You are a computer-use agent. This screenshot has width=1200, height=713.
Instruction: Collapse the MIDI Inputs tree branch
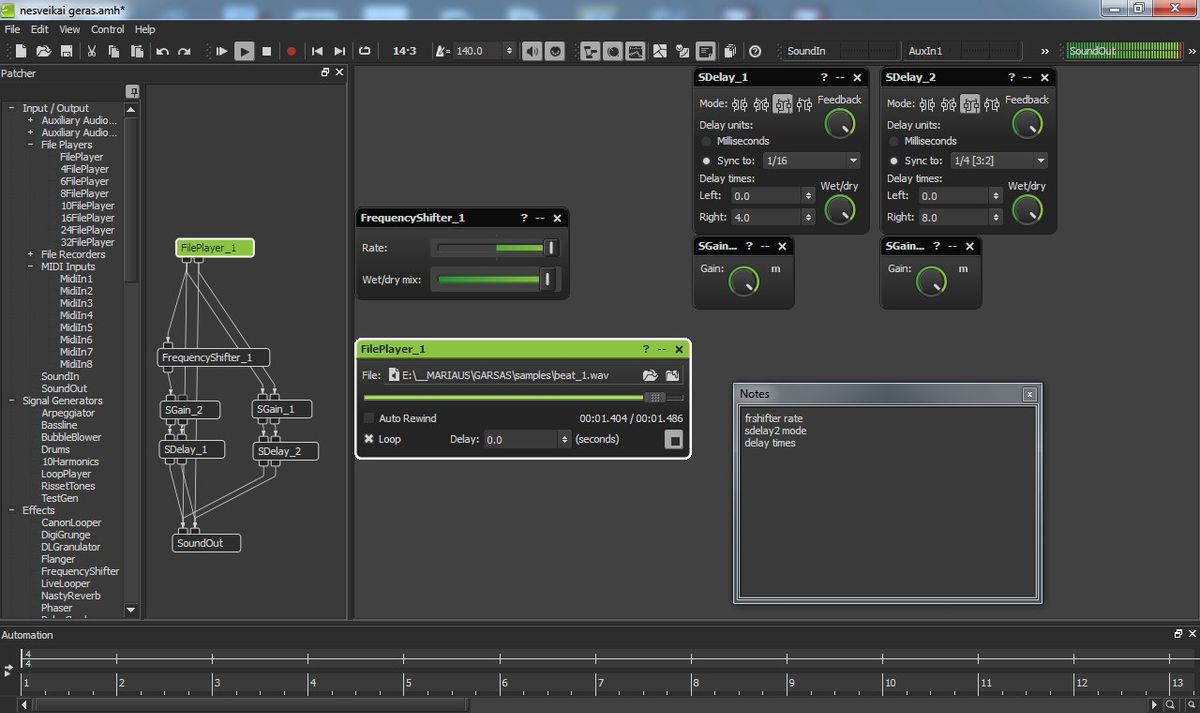33,266
